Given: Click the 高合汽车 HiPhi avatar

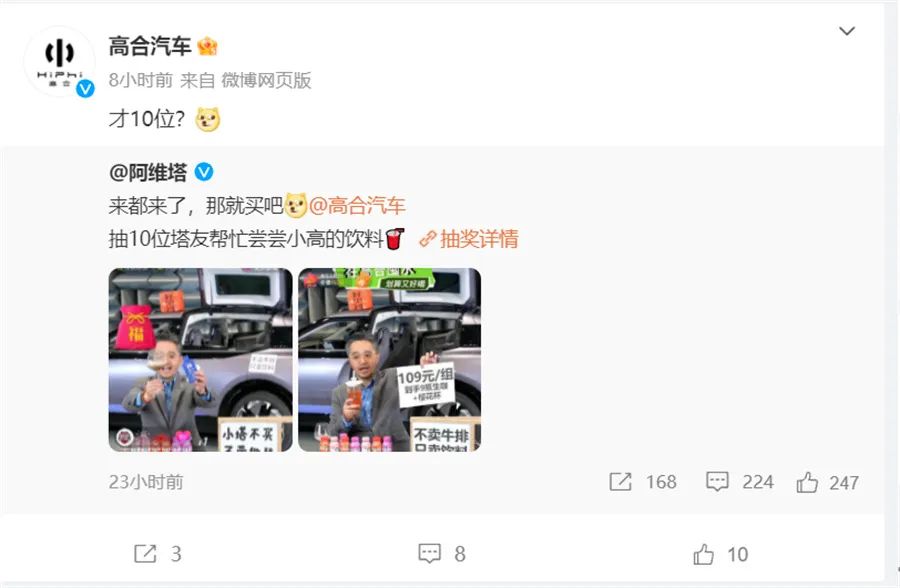Looking at the screenshot, I should [60, 61].
